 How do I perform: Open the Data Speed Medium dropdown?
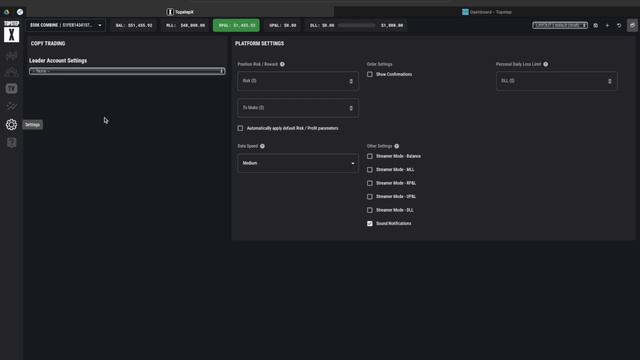pos(298,163)
